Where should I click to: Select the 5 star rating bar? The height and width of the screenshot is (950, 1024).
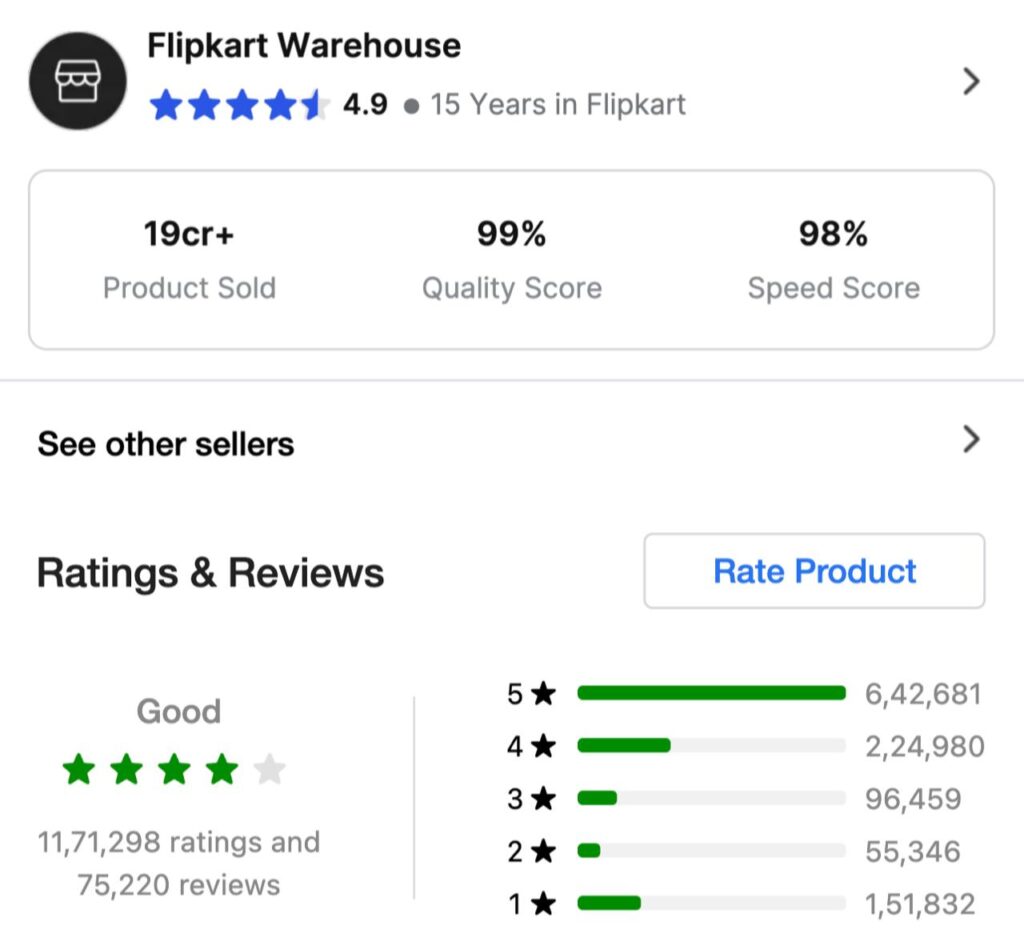pos(711,693)
